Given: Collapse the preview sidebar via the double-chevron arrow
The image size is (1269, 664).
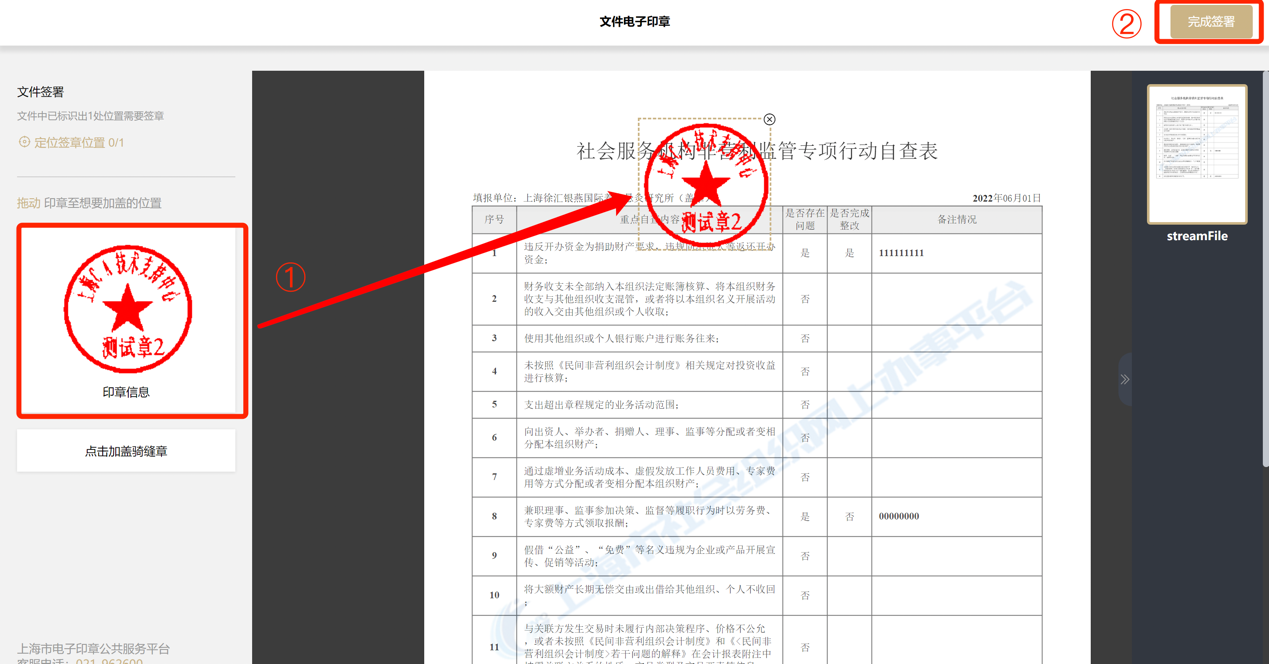Looking at the screenshot, I should click(x=1124, y=379).
